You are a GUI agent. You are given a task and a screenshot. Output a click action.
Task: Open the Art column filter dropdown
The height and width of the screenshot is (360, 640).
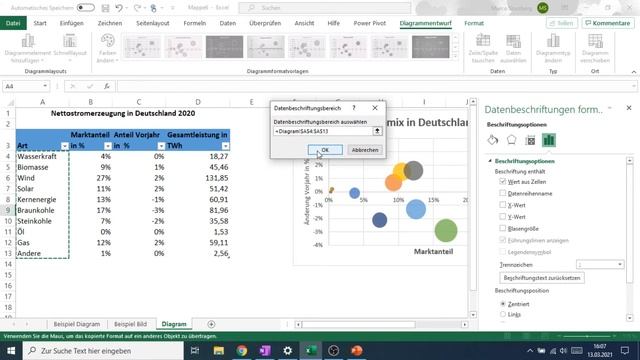[64, 146]
